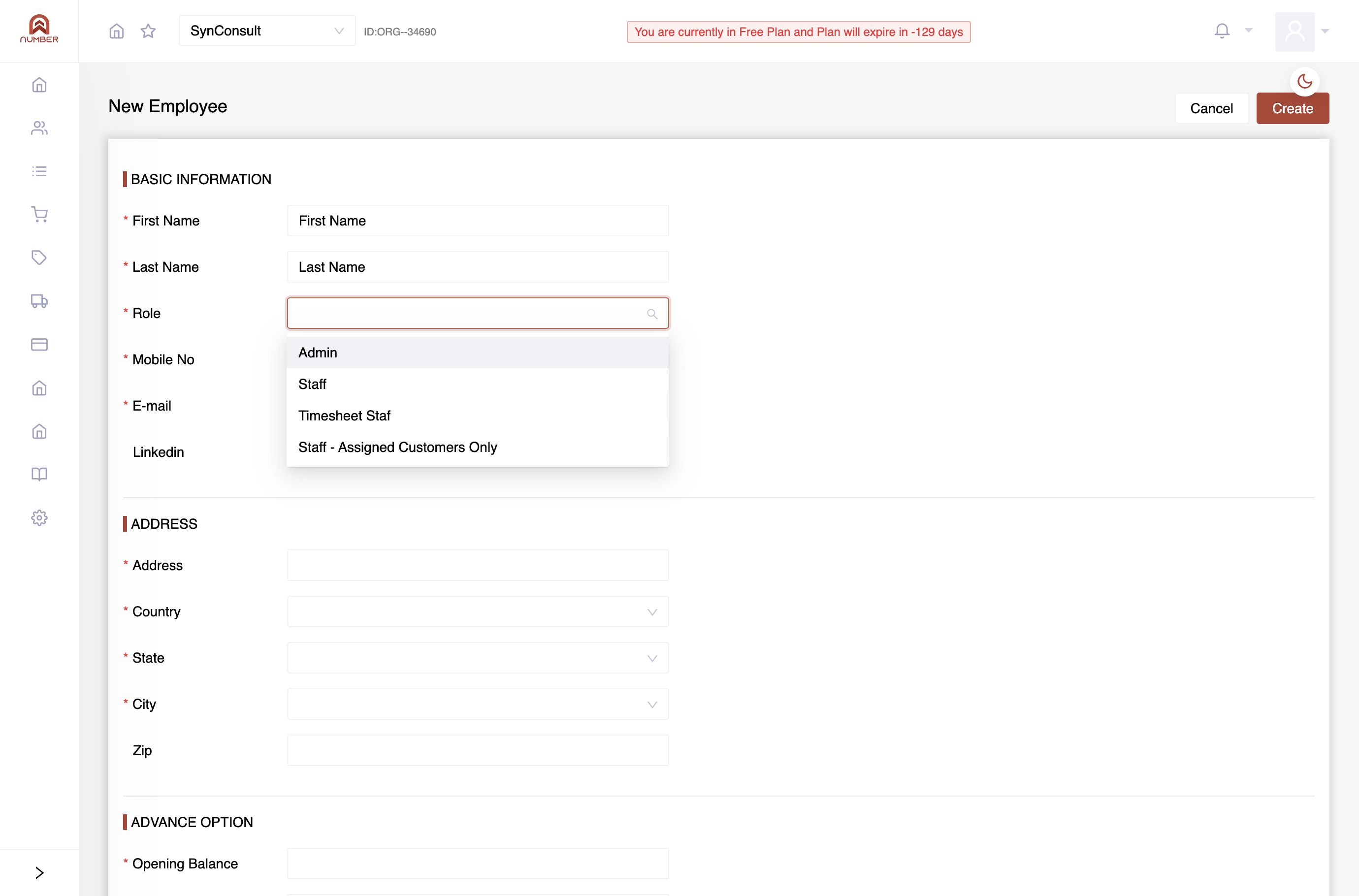Expand the profile dropdown arrow
The height and width of the screenshot is (896, 1359).
tap(1326, 32)
